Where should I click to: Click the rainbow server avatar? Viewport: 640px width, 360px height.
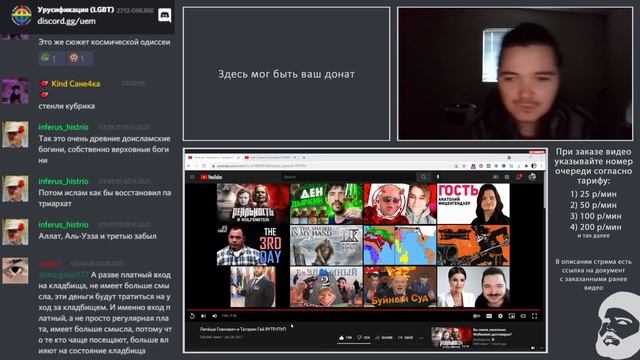[21, 16]
